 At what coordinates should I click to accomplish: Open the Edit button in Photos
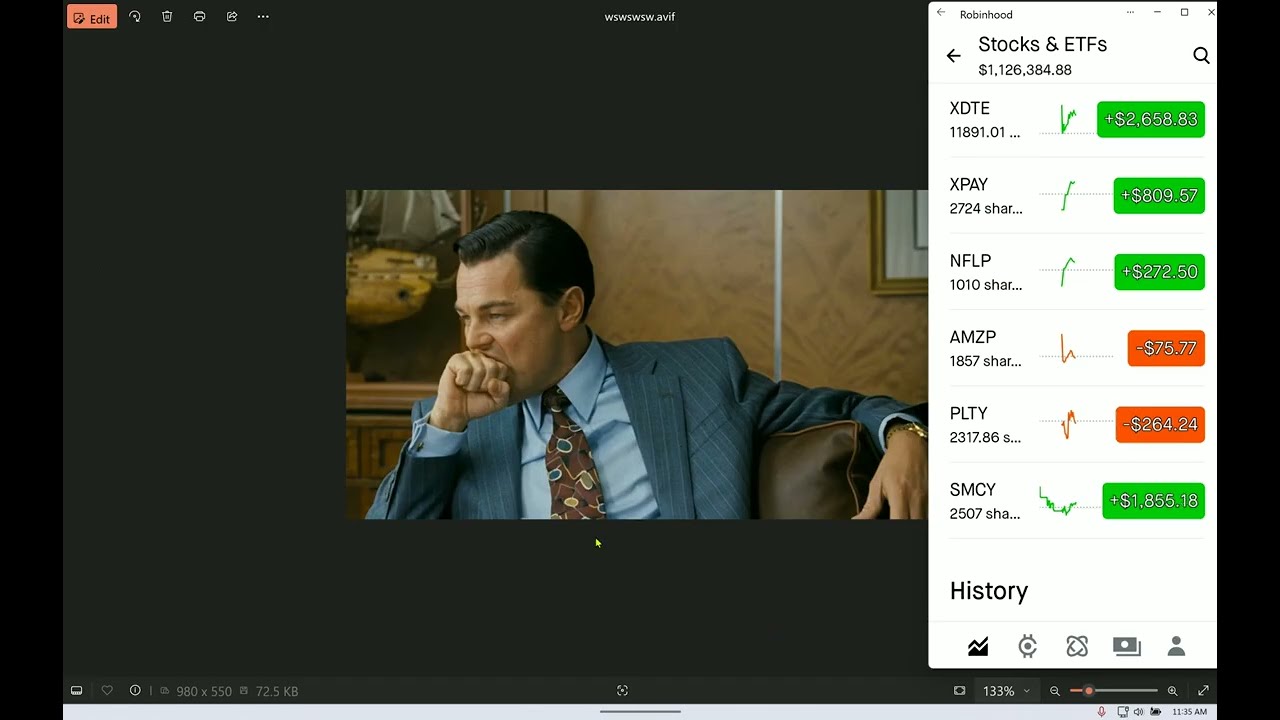pyautogui.click(x=92, y=17)
